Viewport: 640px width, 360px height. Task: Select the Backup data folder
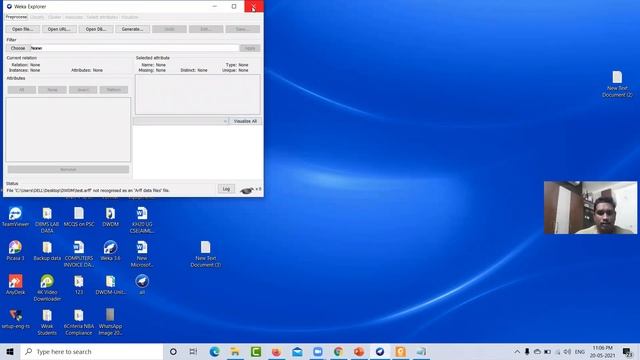47,251
